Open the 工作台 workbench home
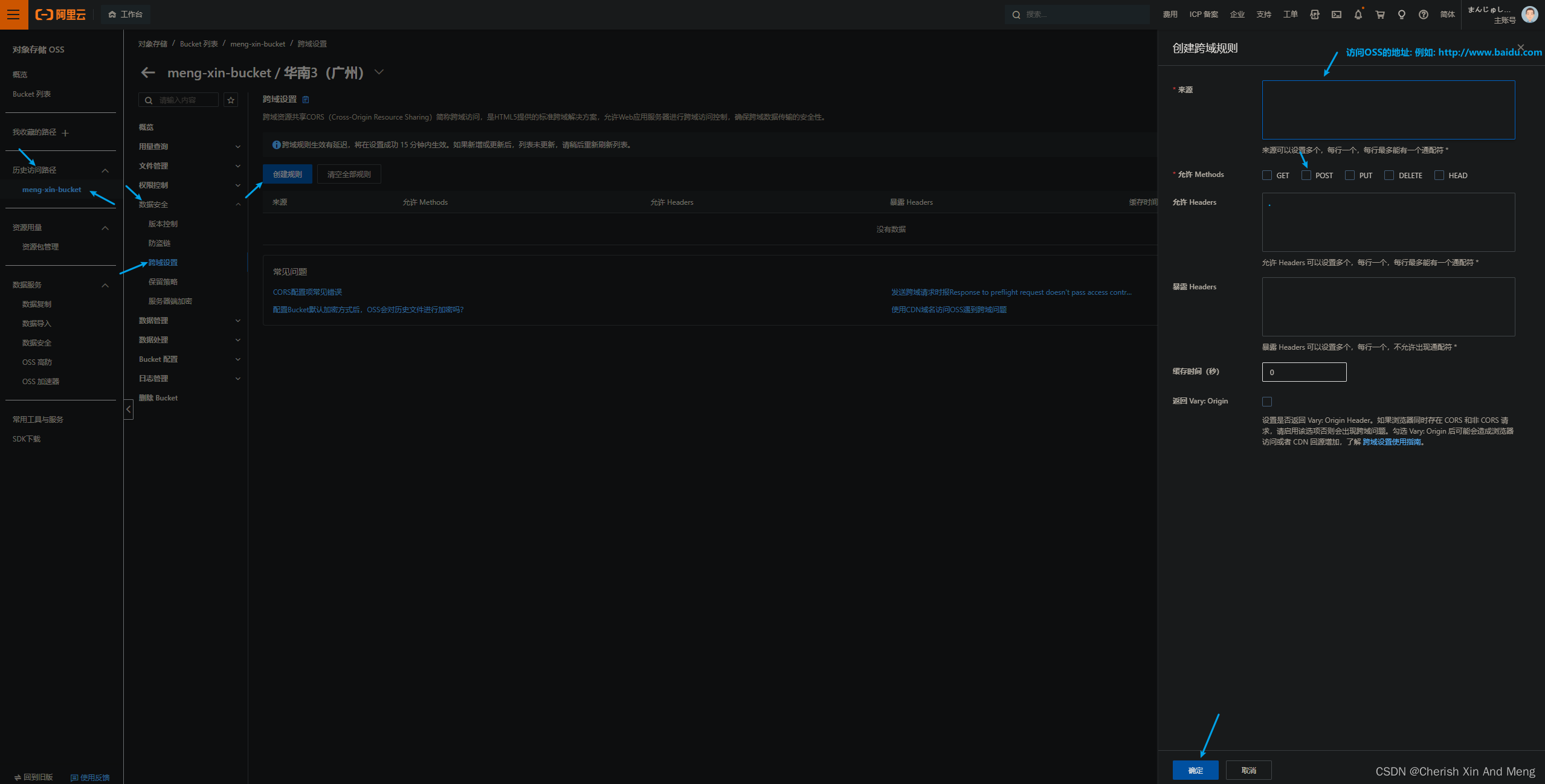Screen dimensions: 1545x784 pos(126,14)
